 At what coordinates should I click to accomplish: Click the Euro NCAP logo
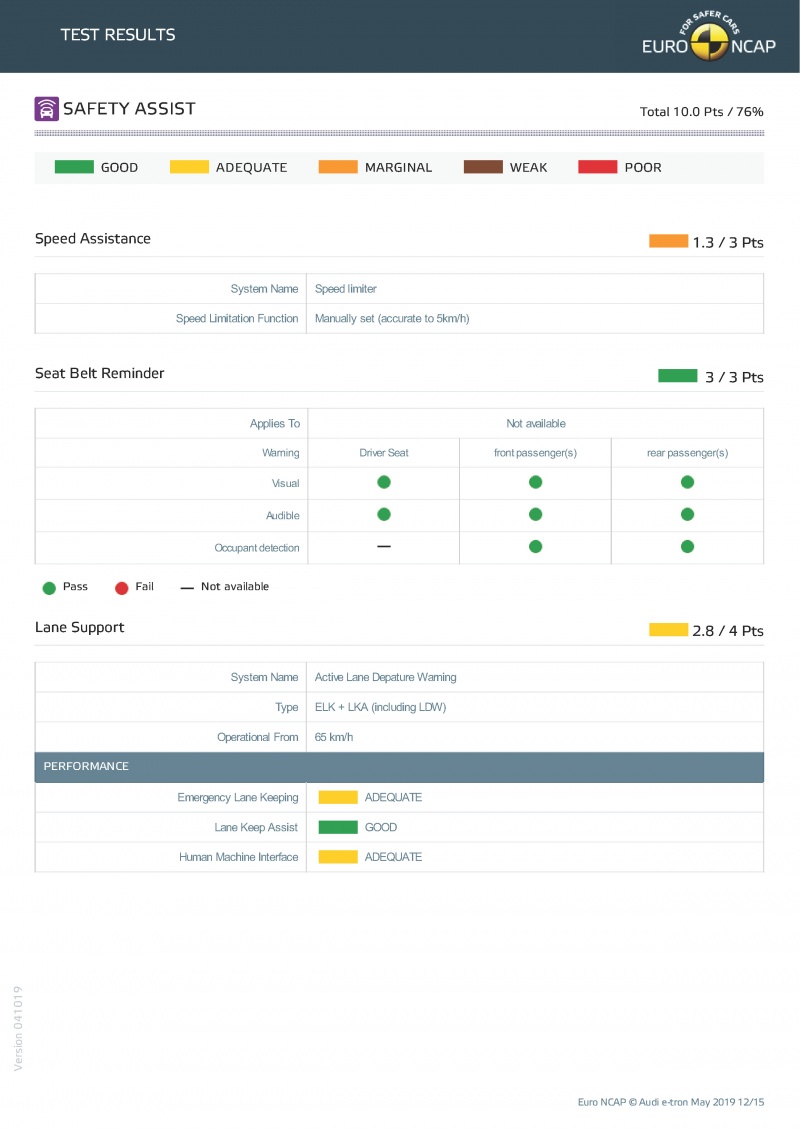(x=709, y=37)
